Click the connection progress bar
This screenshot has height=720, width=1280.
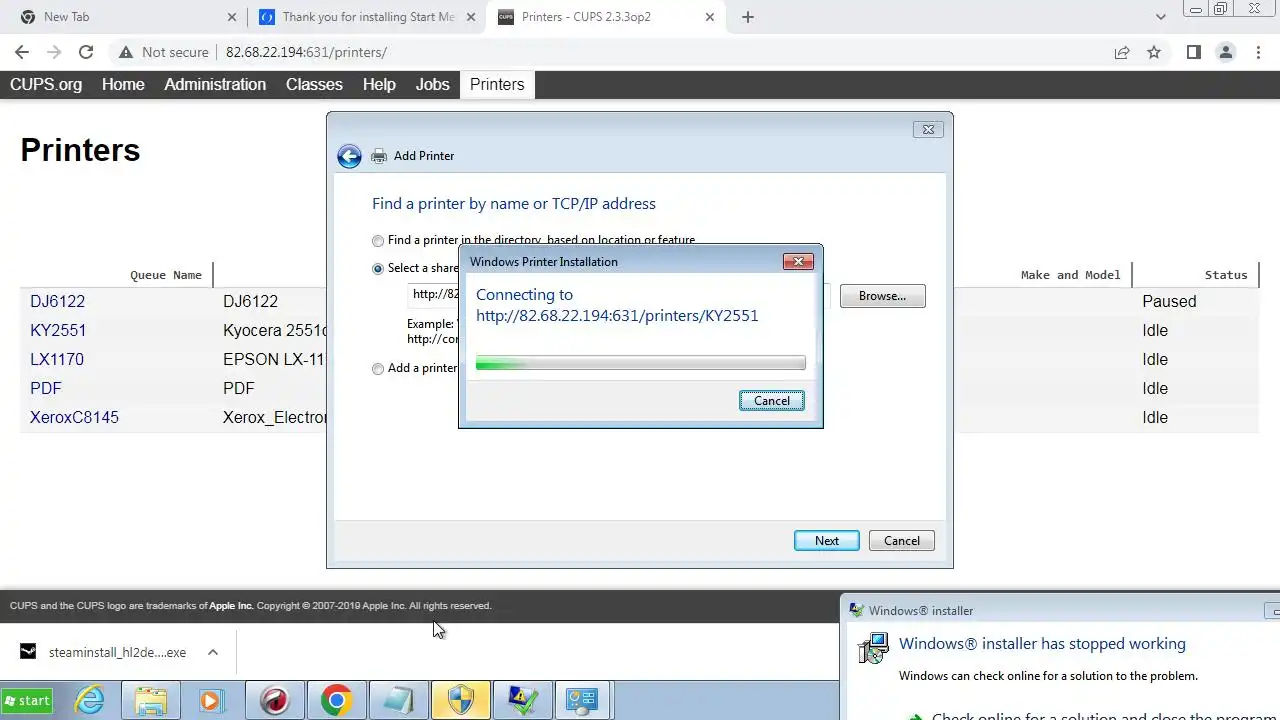click(x=640, y=364)
